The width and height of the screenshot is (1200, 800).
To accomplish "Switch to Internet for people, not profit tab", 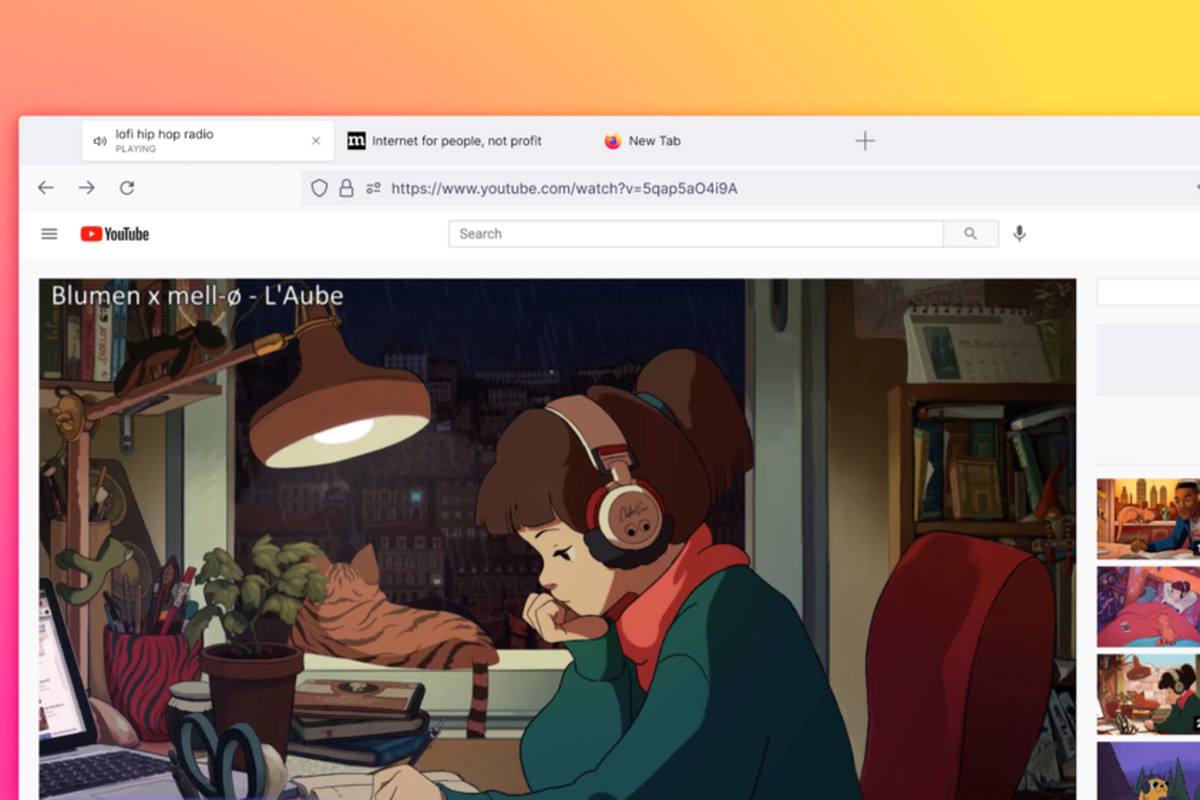I will (445, 141).
